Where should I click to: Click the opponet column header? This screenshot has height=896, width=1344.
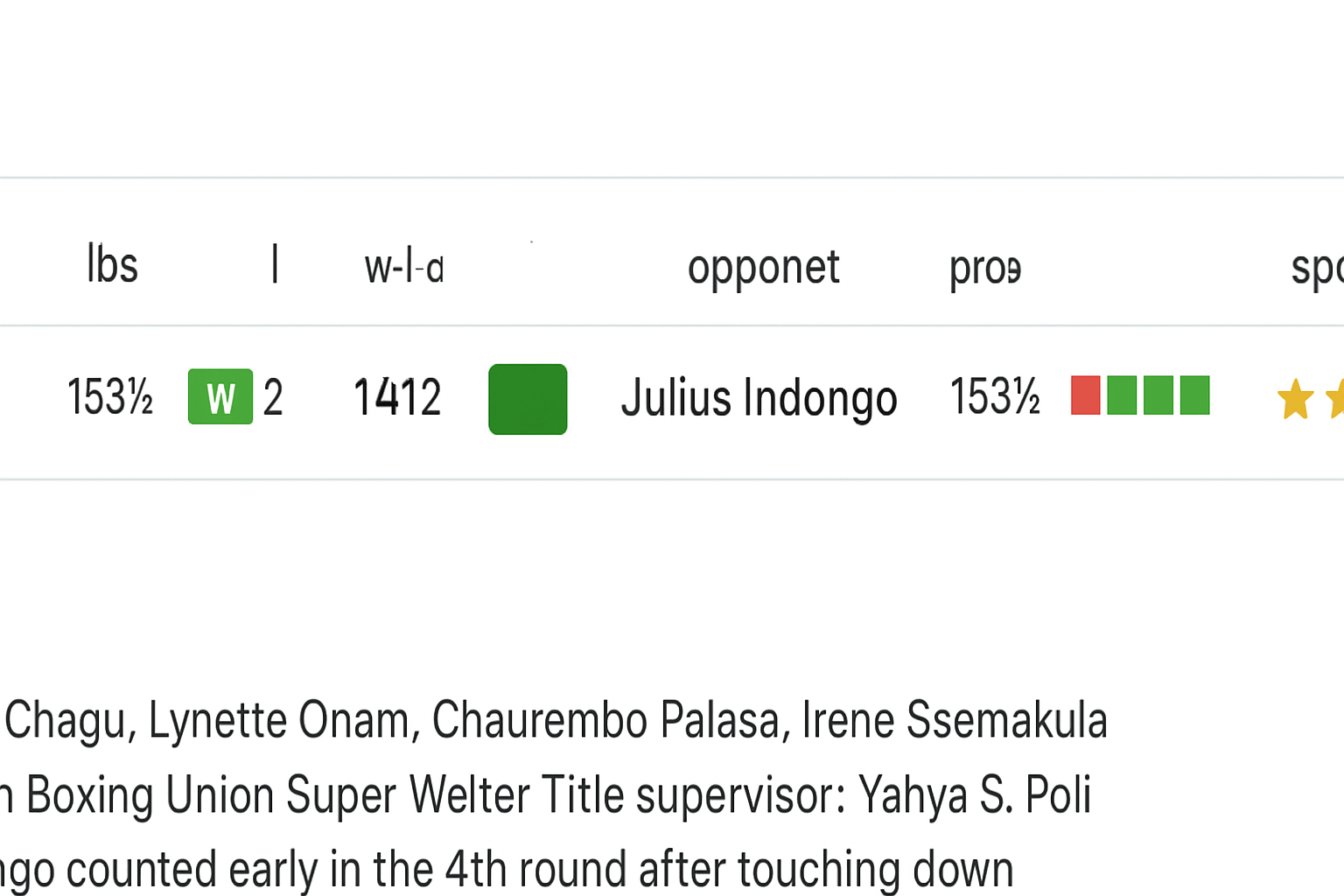(763, 268)
